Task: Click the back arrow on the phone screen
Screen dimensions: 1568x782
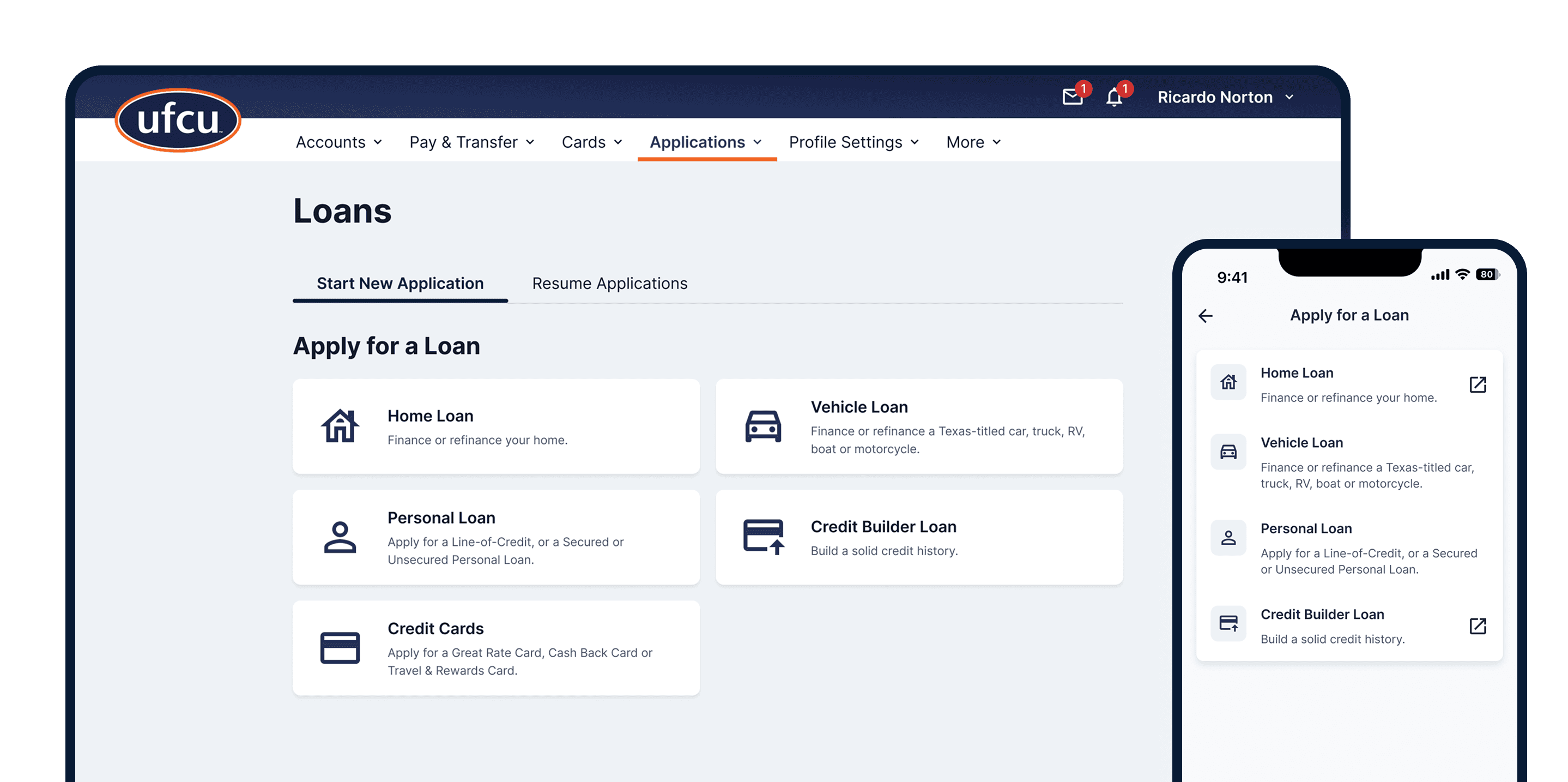Action: [1205, 316]
